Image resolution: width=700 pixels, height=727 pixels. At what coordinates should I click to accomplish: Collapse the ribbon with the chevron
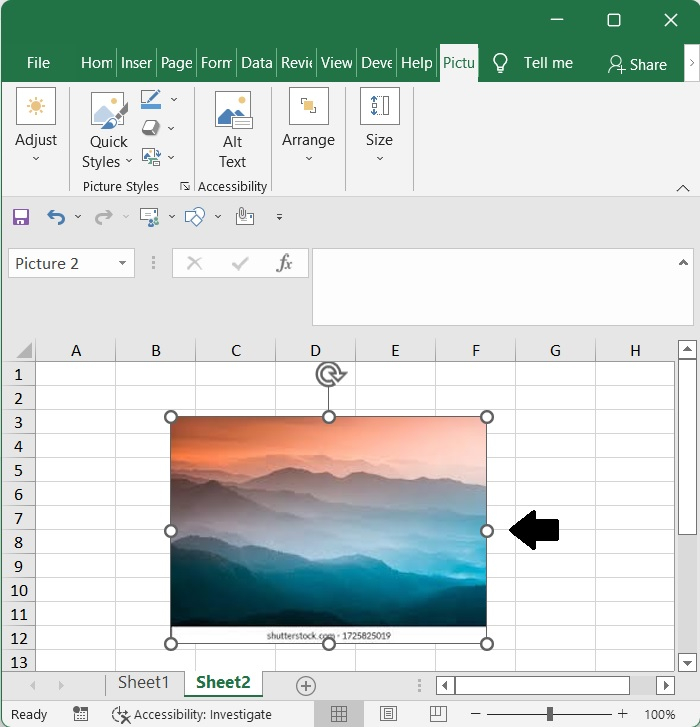click(x=683, y=188)
